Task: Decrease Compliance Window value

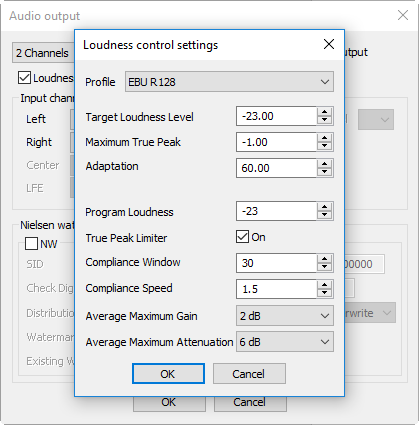Action: (x=324, y=267)
